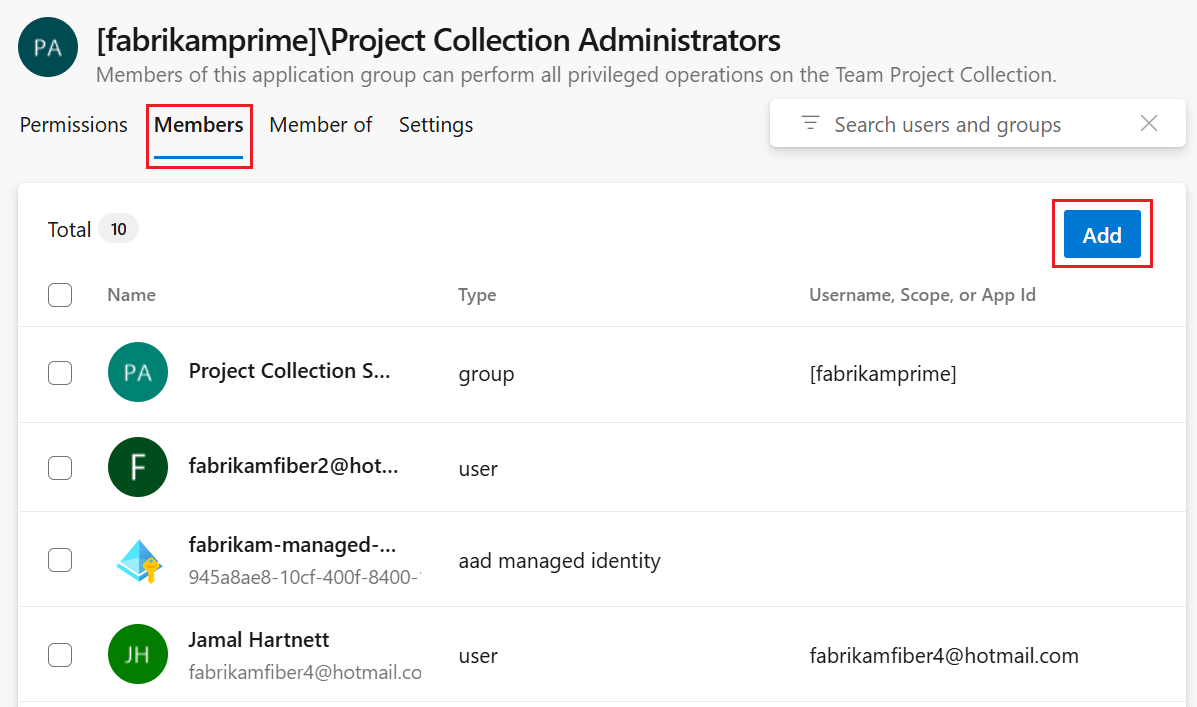
Task: Click the filter icon in the search box
Action: [810, 123]
